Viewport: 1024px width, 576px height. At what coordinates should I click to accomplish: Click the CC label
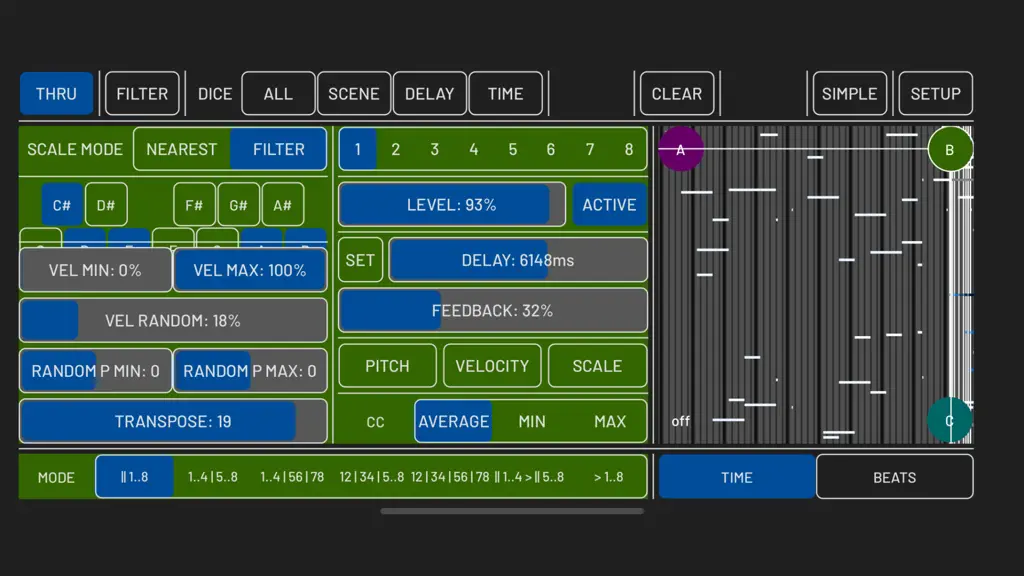(376, 423)
